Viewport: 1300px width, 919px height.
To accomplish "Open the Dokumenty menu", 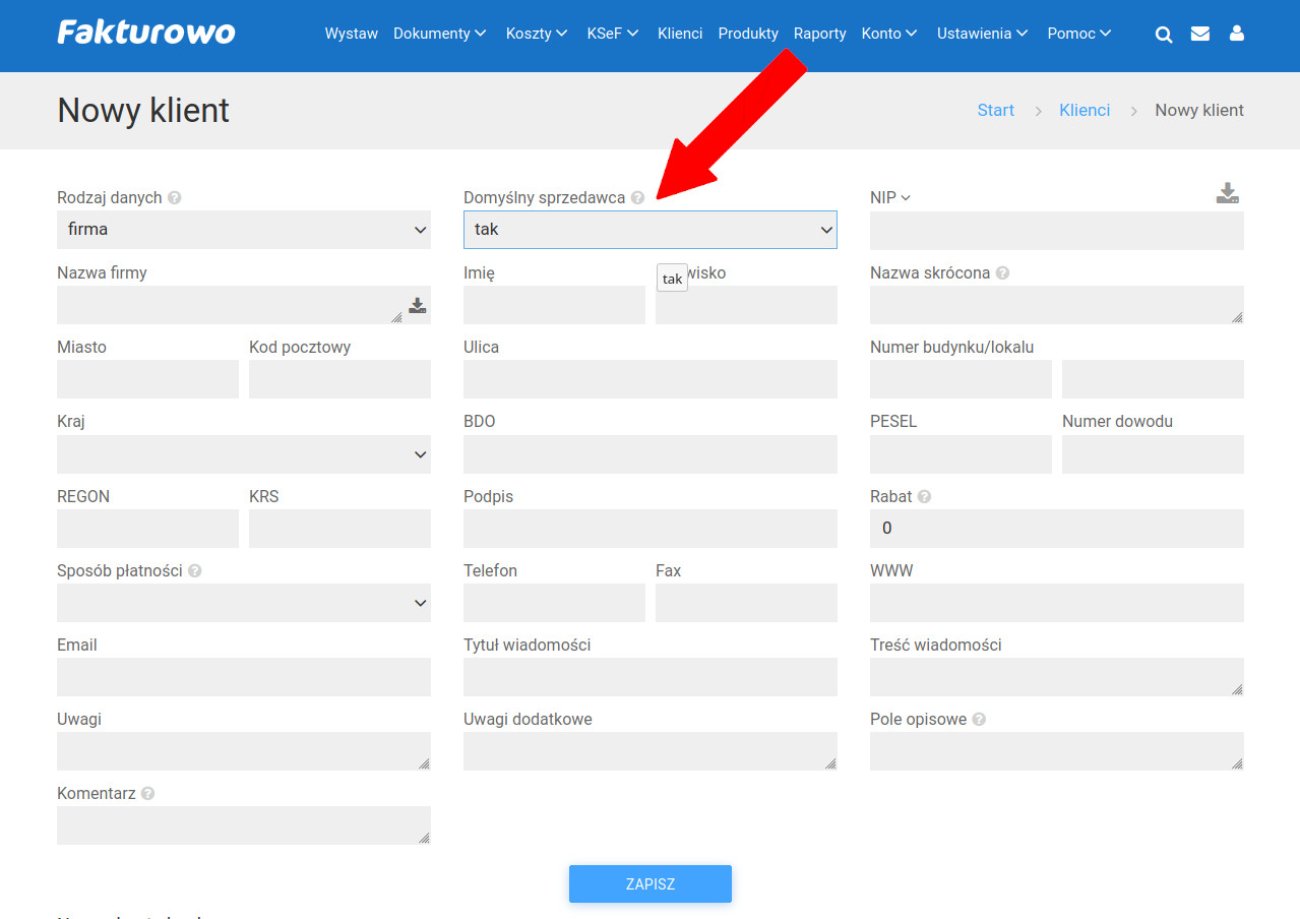I will pos(439,34).
